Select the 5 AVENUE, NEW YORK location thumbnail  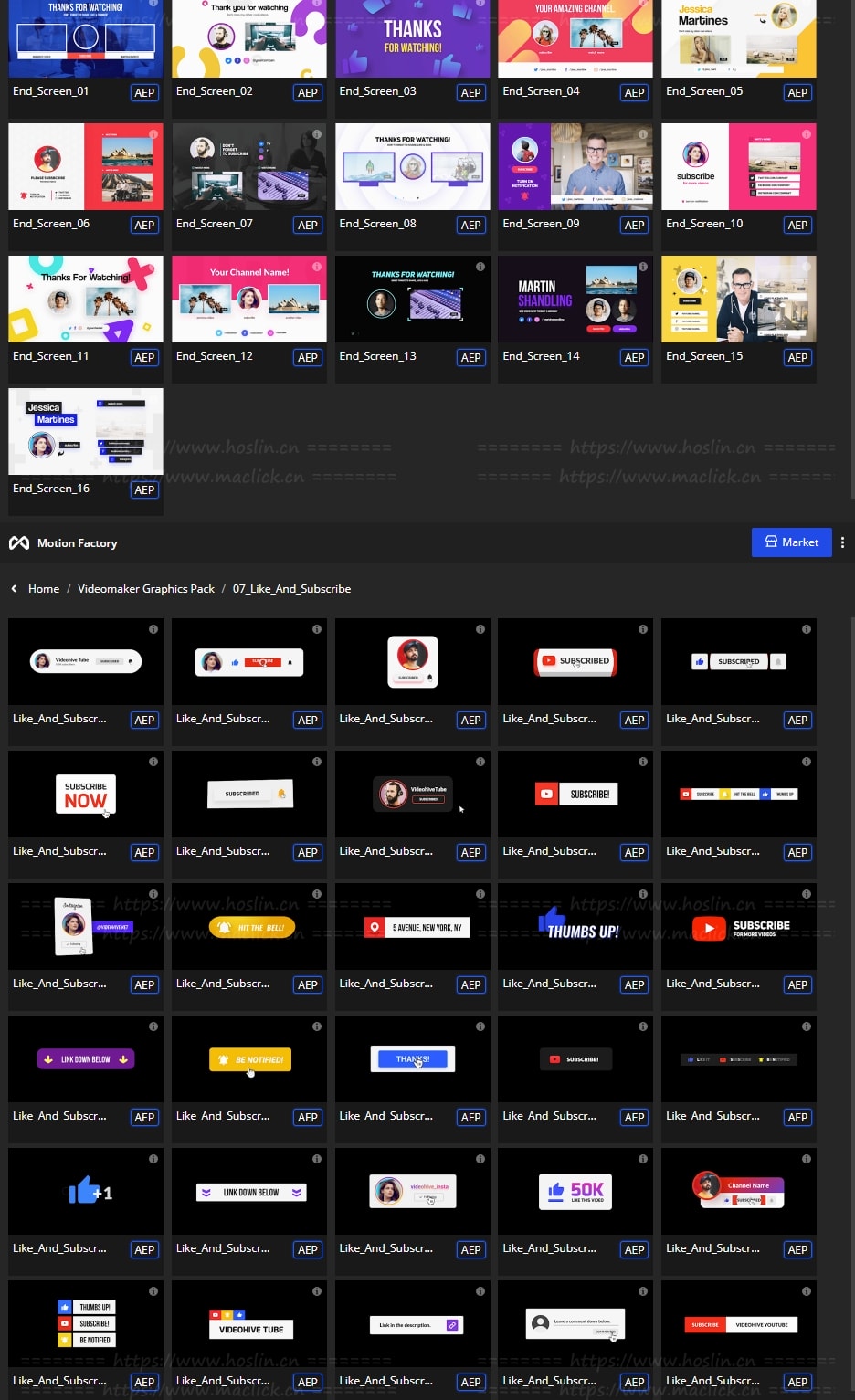pos(413,926)
